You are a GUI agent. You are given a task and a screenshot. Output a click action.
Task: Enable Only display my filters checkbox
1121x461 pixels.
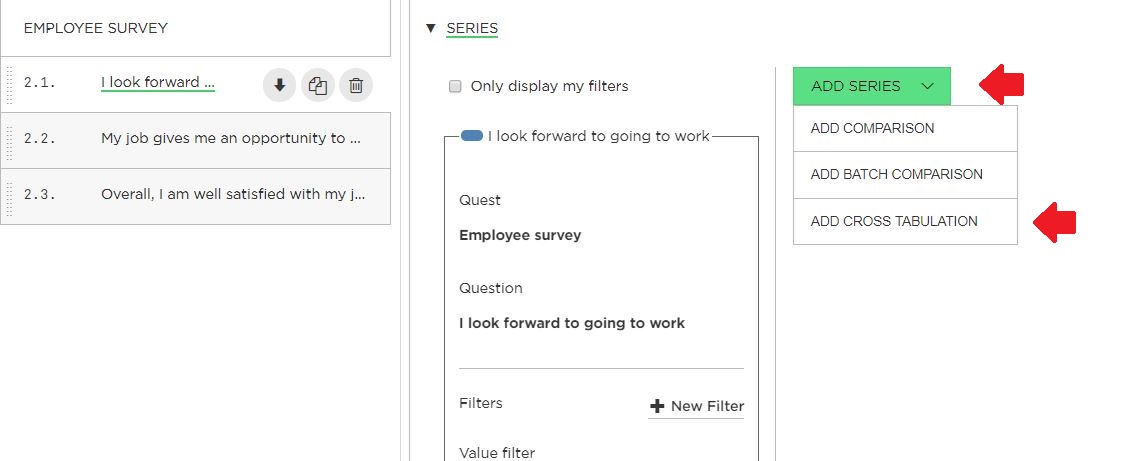pyautogui.click(x=455, y=86)
